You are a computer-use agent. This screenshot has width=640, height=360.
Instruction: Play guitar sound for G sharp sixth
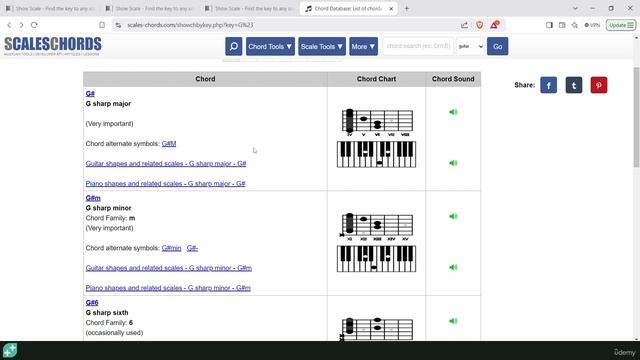[453, 321]
